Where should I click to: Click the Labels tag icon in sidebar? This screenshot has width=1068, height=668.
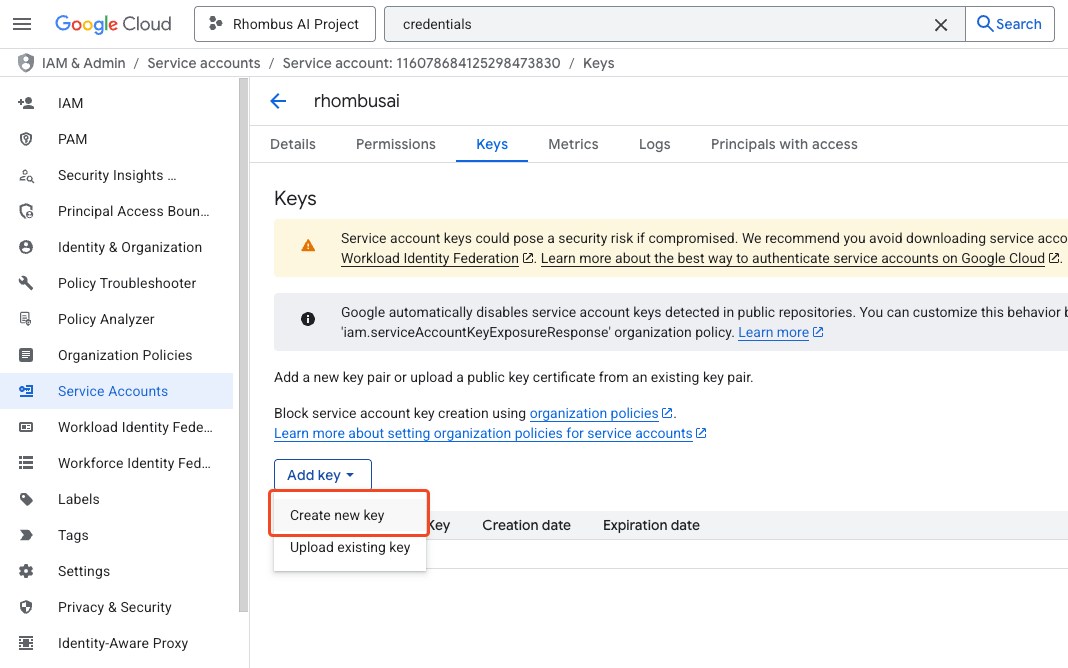click(x=26, y=499)
